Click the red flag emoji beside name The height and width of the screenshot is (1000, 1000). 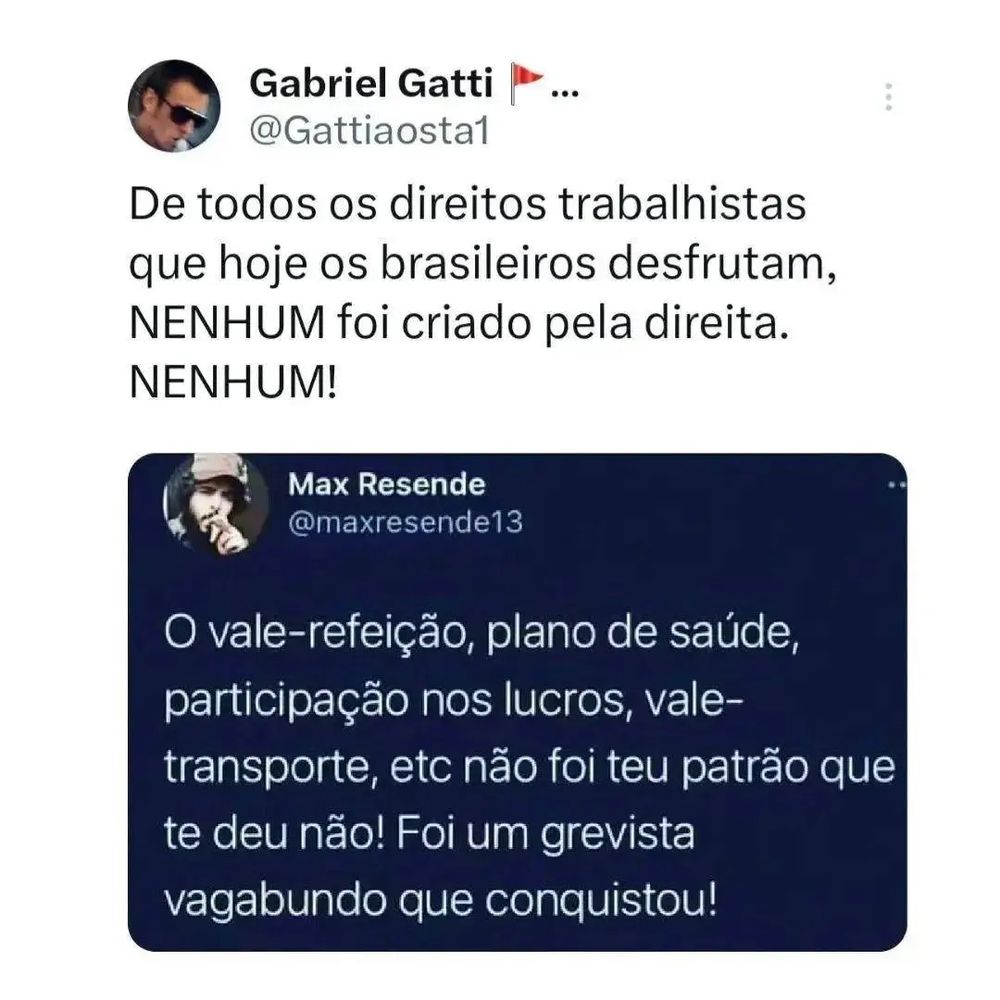click(x=526, y=84)
